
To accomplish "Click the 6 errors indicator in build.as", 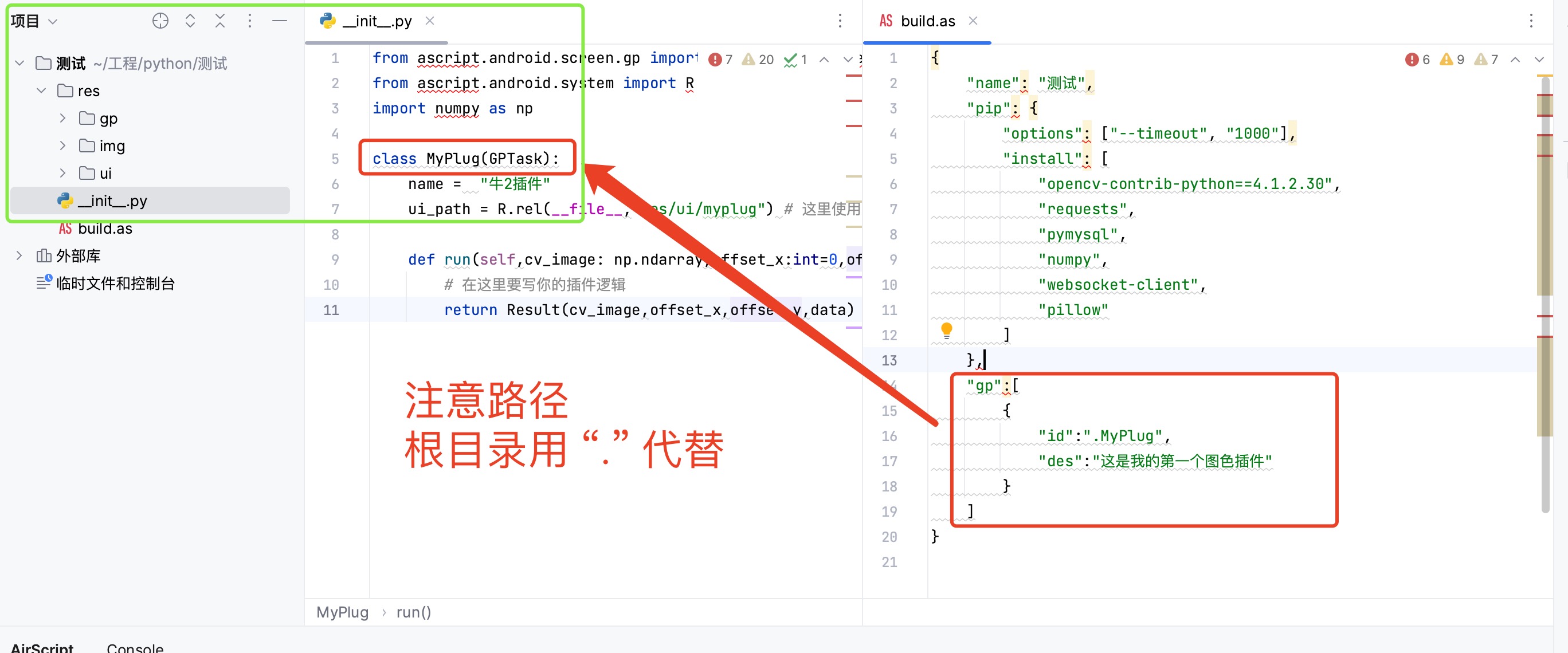I will [1417, 59].
